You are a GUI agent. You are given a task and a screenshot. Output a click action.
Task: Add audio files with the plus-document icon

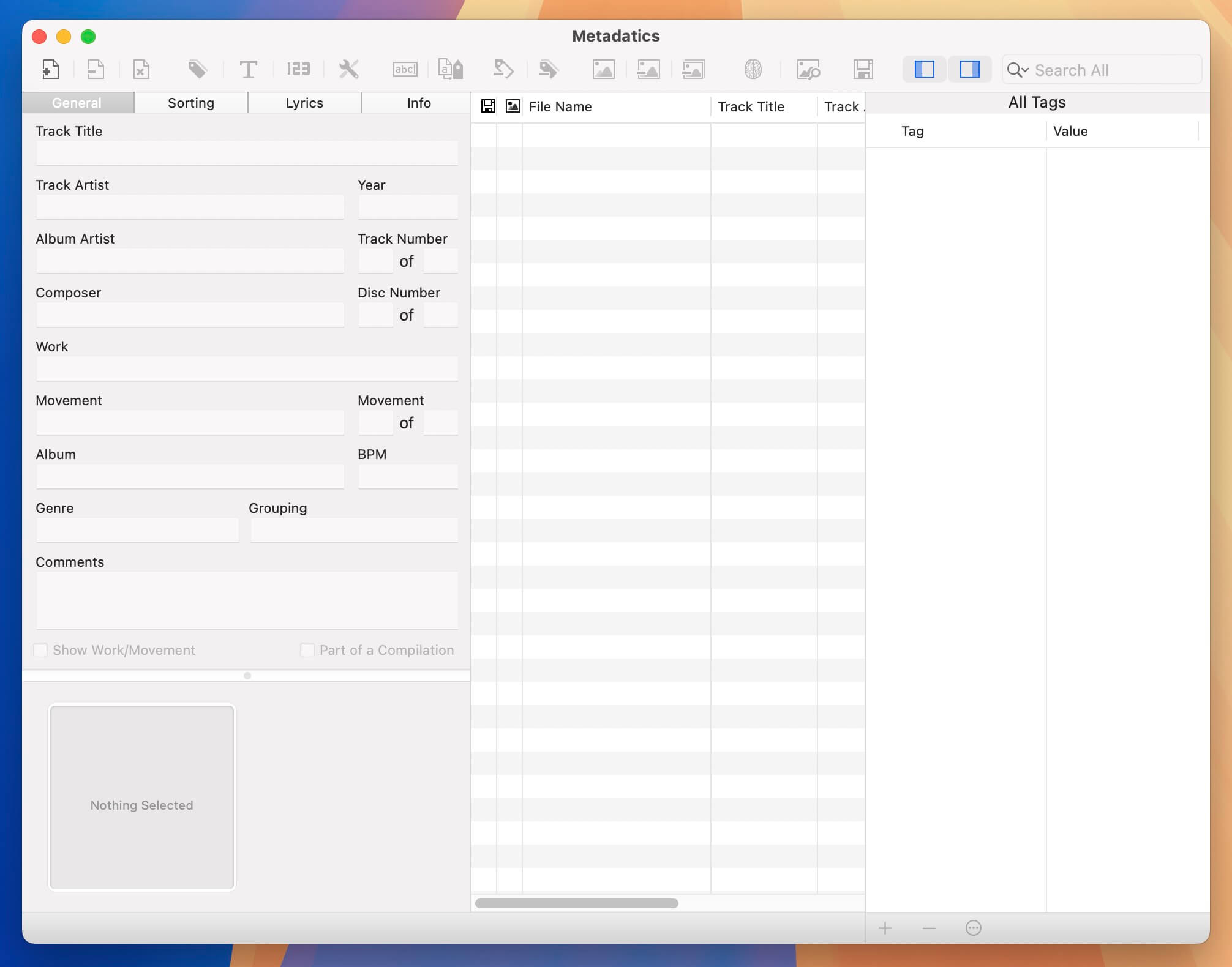(x=50, y=69)
